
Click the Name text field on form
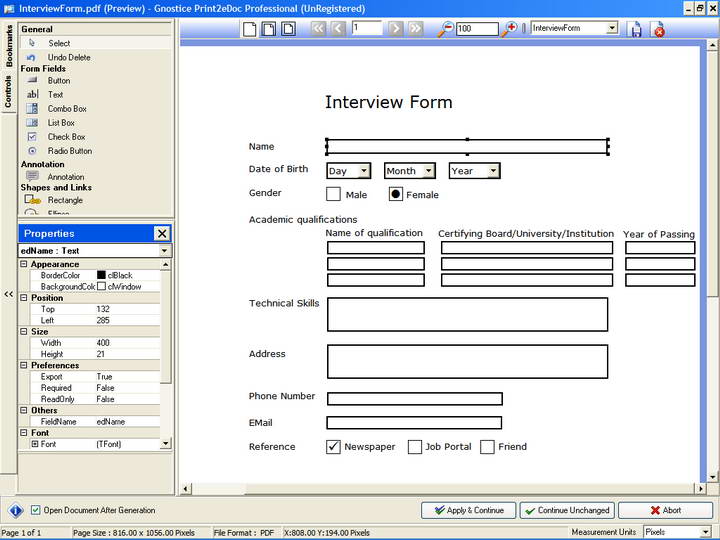click(x=467, y=146)
